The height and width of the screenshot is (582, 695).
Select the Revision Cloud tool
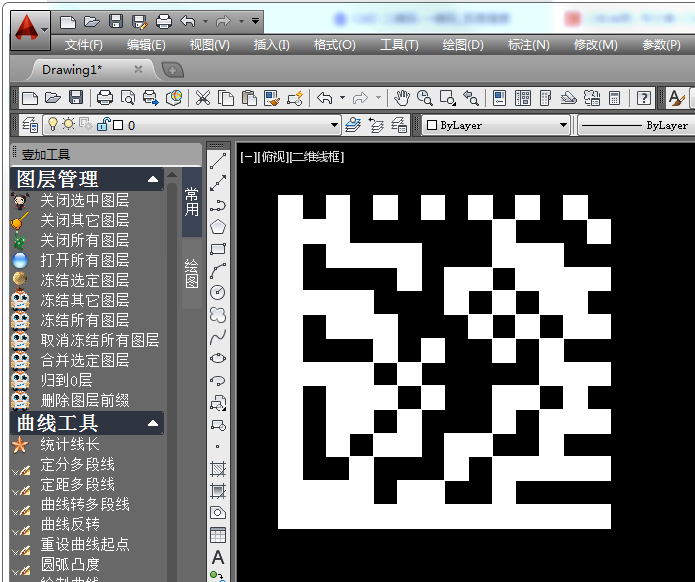coord(218,315)
